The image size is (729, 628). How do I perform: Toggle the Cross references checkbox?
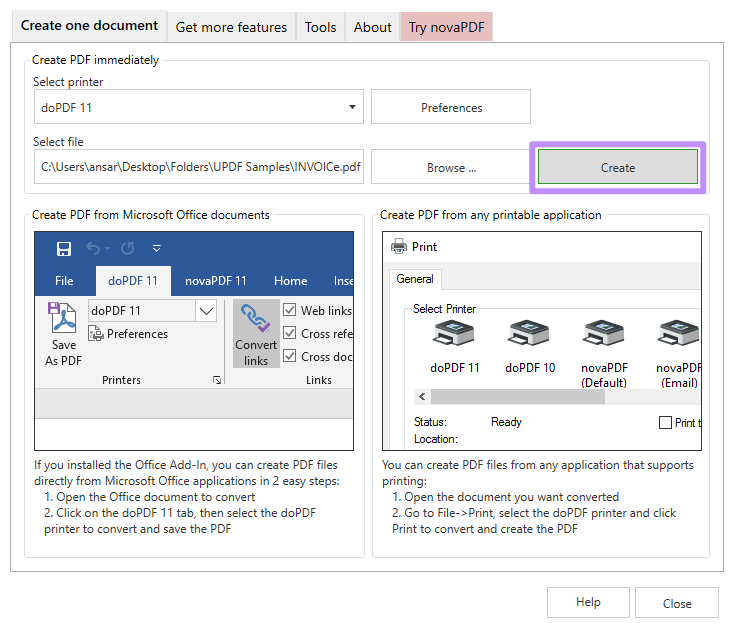[290, 333]
